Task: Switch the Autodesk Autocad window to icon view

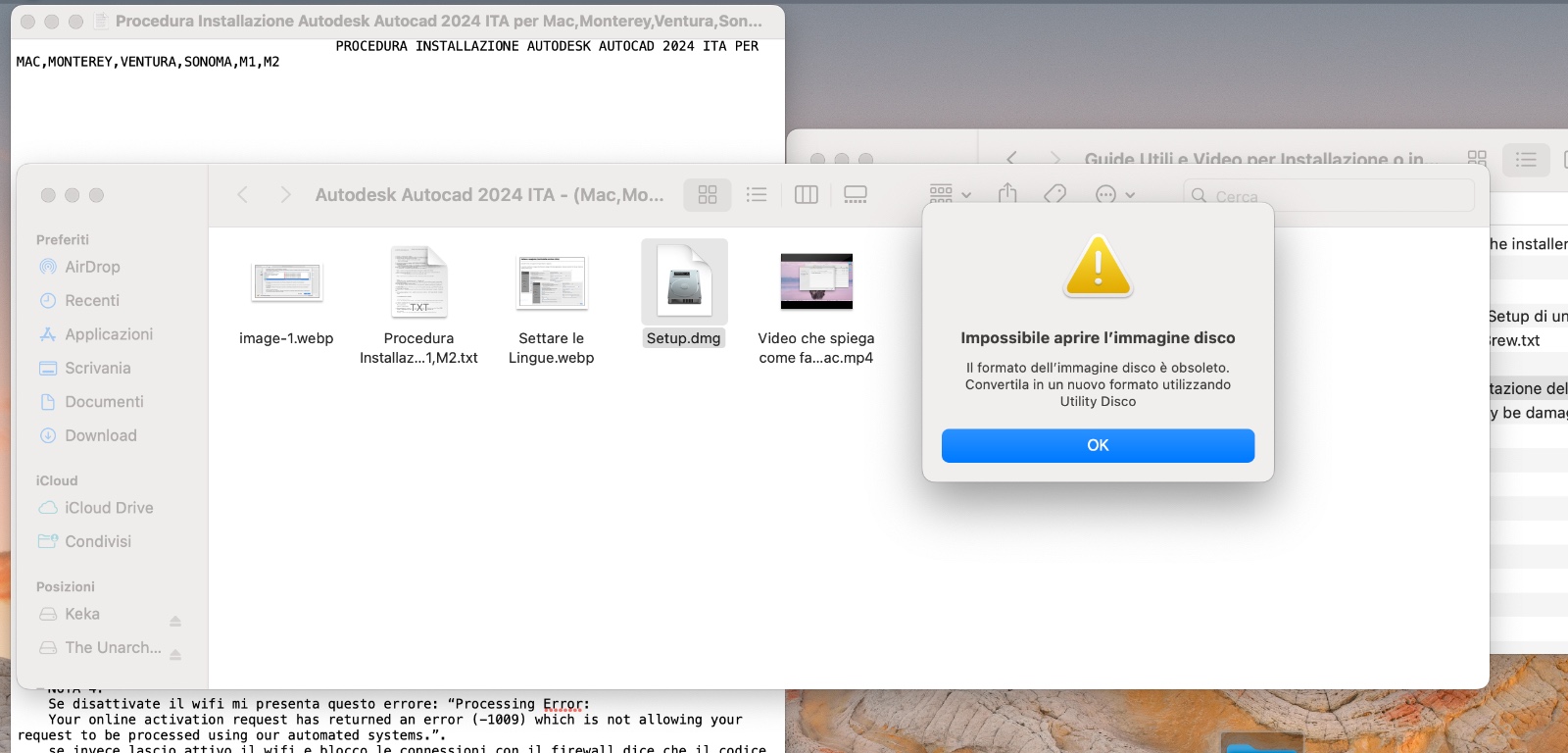Action: point(708,195)
